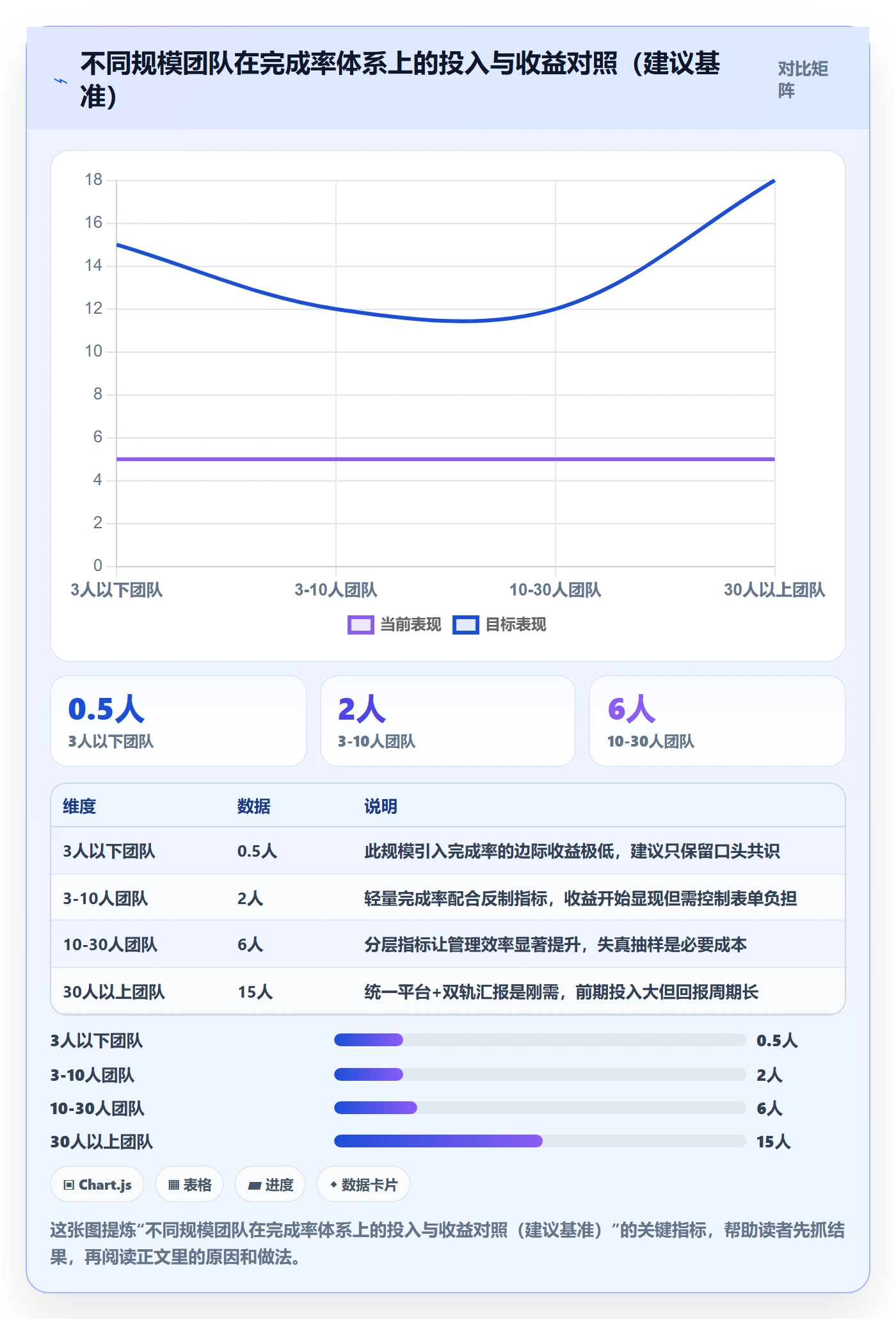Select the 进度 tag
The height and width of the screenshot is (1319, 896).
tap(270, 1185)
